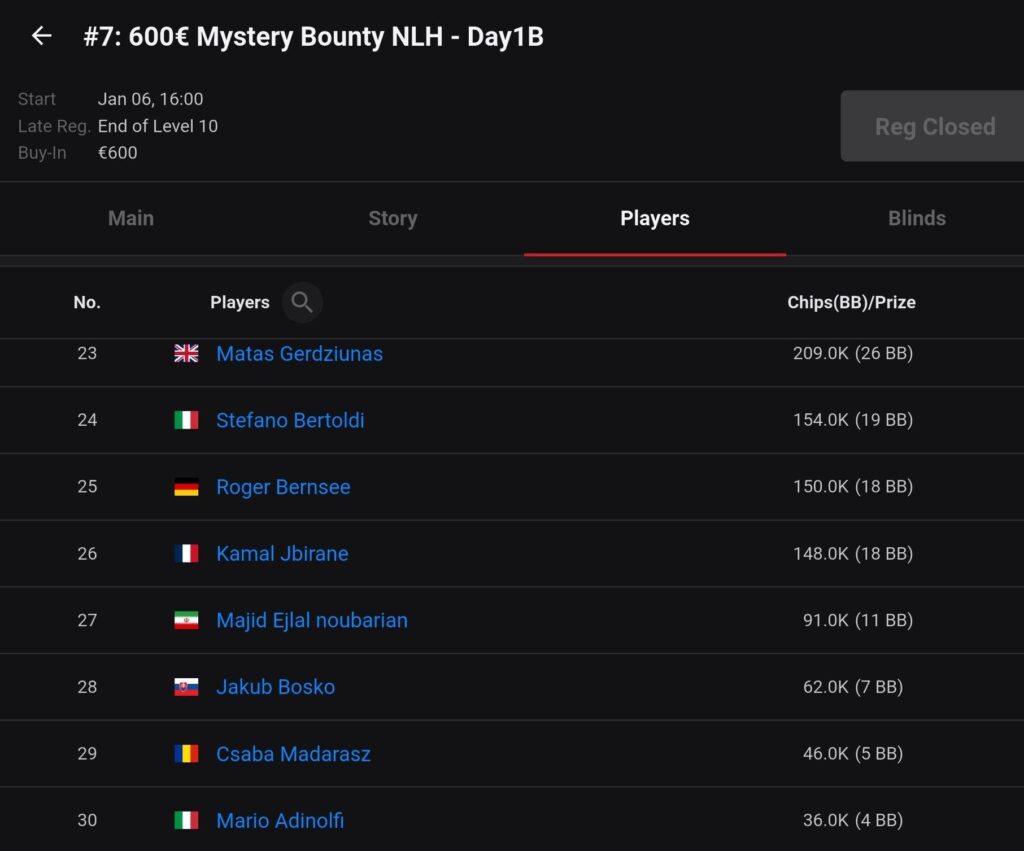Viewport: 1024px width, 851px height.
Task: Click the back arrow icon
Action: point(41,36)
